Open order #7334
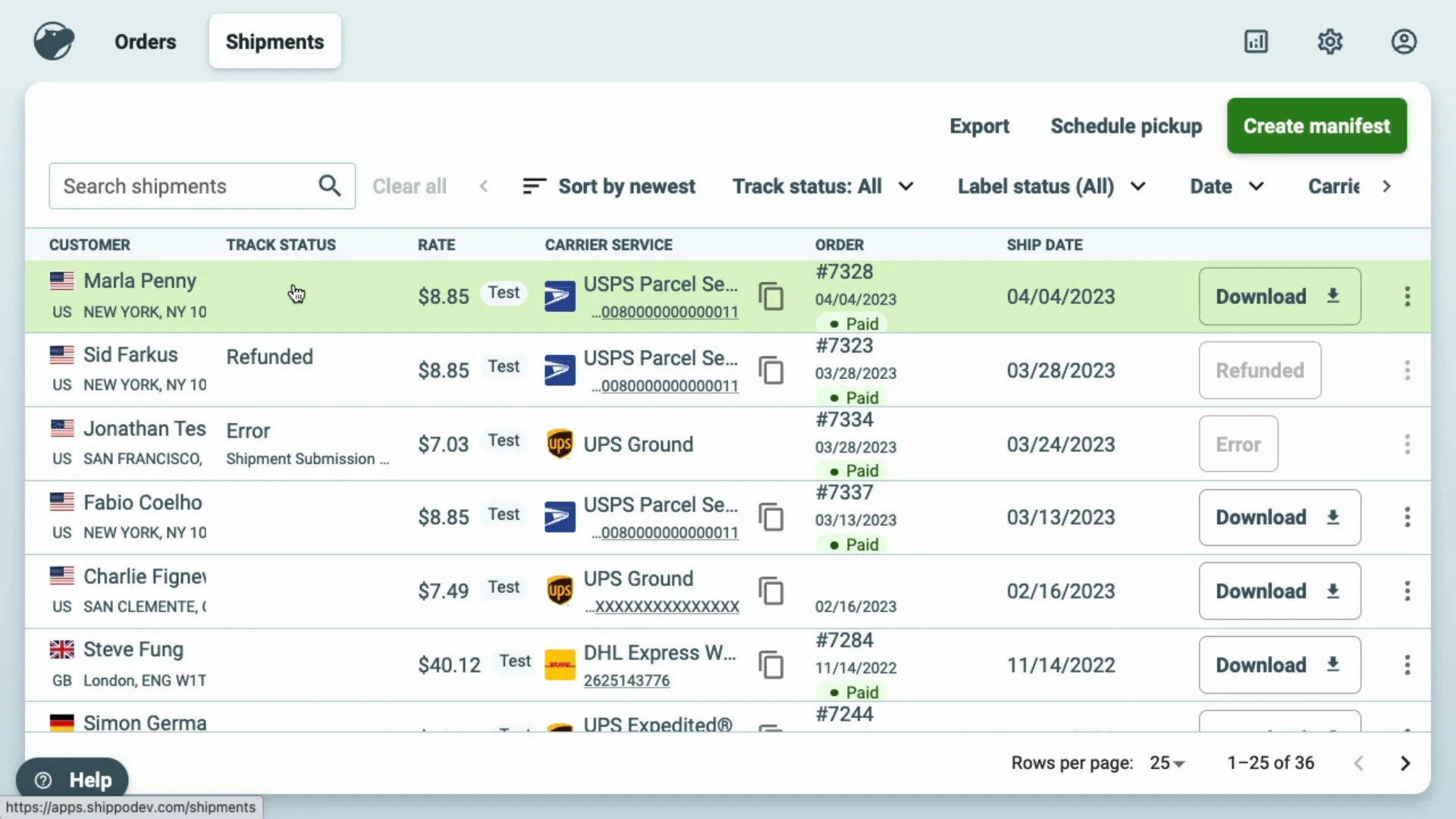This screenshot has width=1456, height=819. [844, 419]
